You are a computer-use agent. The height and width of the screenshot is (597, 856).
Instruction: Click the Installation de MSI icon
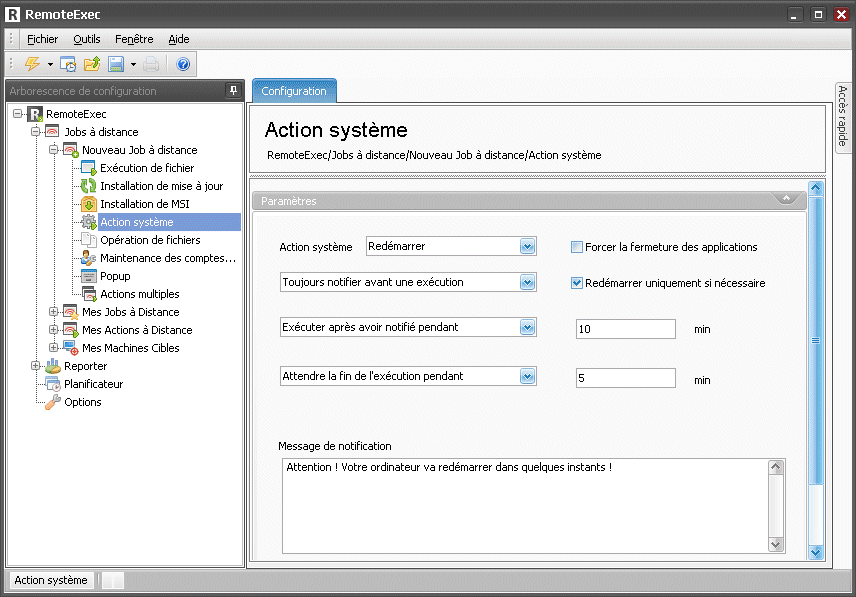point(88,204)
